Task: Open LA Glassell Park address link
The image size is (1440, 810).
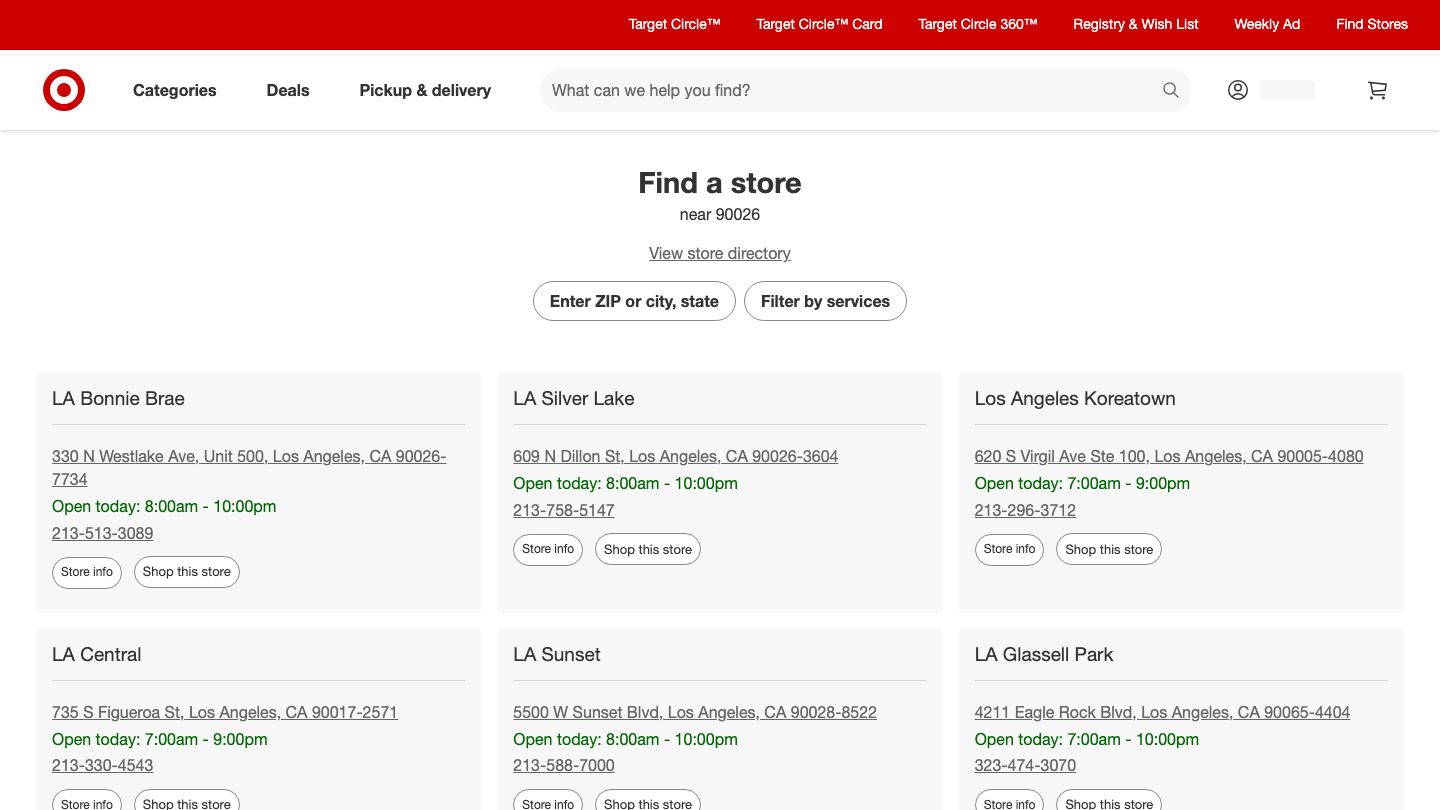Action: (x=1162, y=712)
